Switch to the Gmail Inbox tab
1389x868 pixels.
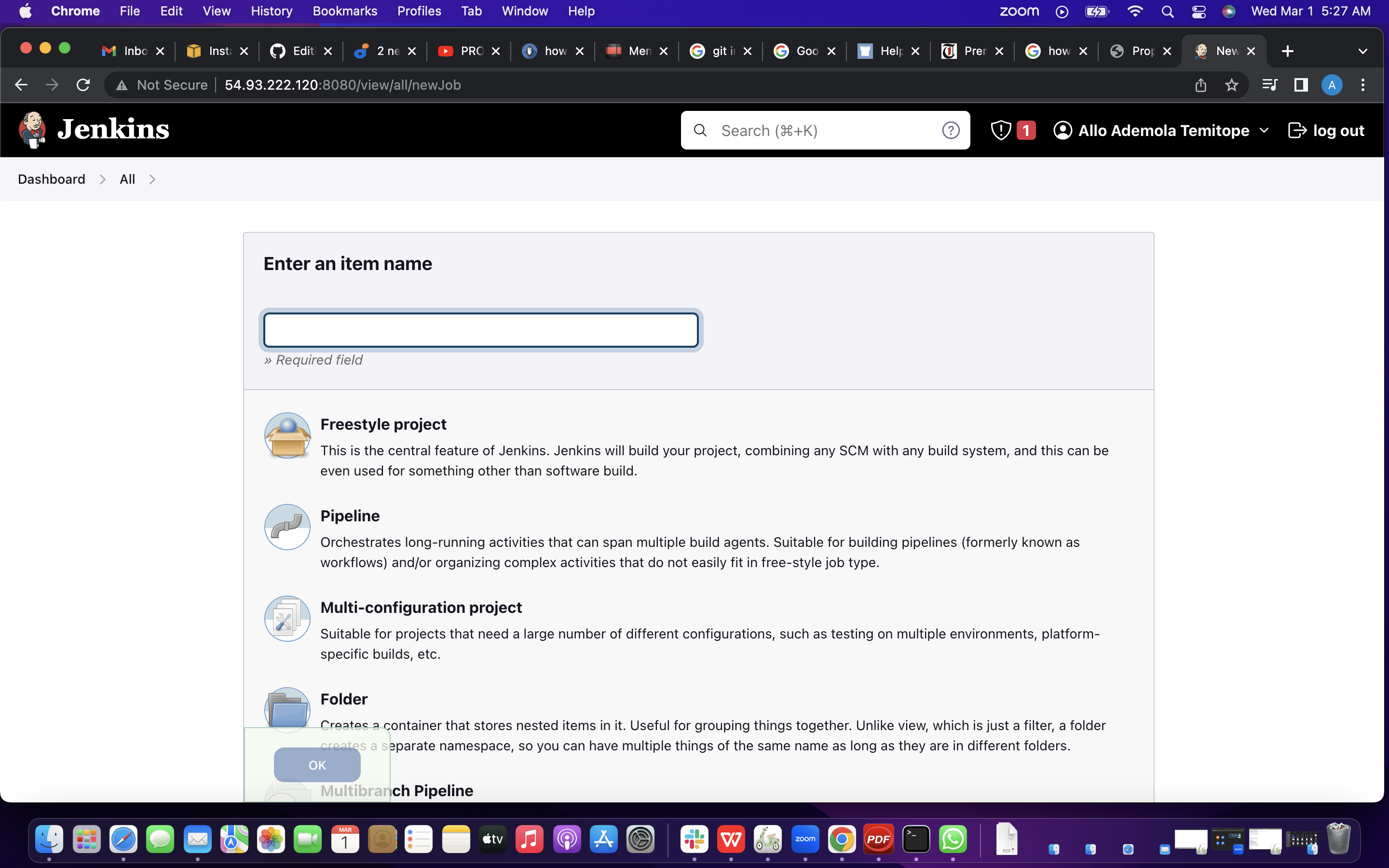tap(132, 51)
